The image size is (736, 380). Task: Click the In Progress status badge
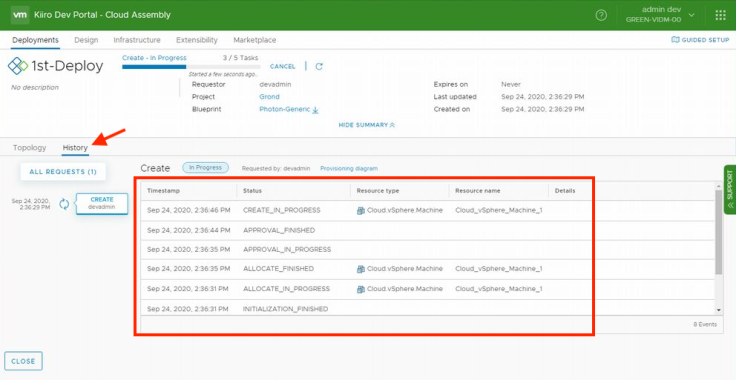pyautogui.click(x=206, y=168)
